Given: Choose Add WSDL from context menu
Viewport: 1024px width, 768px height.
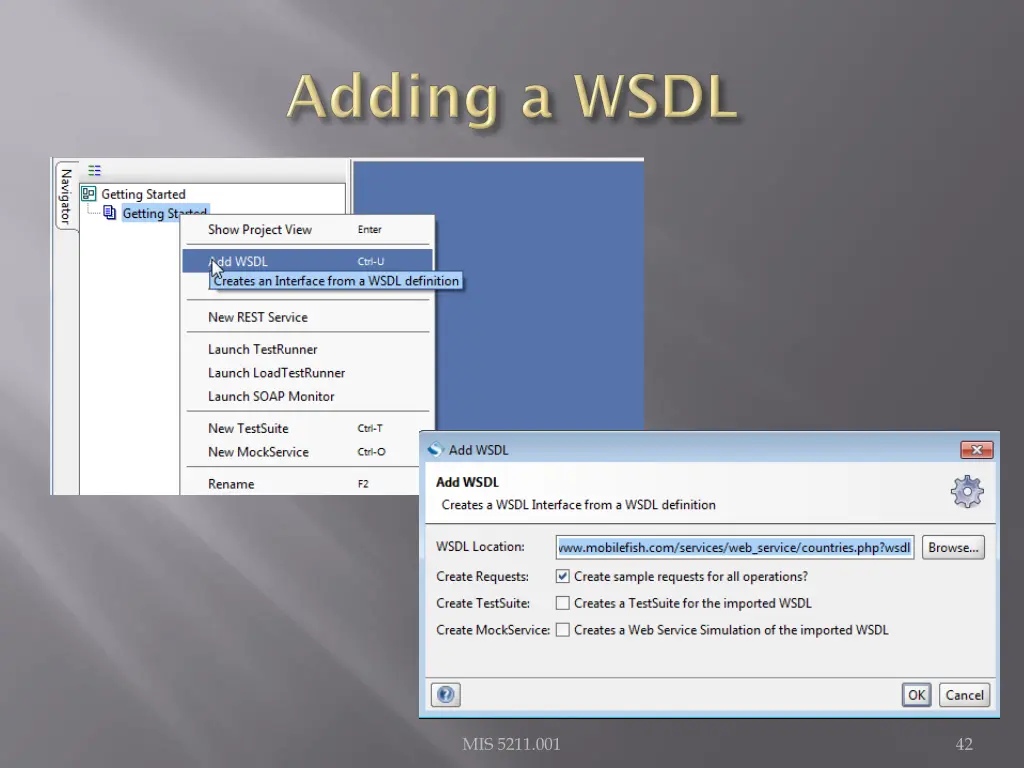Looking at the screenshot, I should 240,262.
